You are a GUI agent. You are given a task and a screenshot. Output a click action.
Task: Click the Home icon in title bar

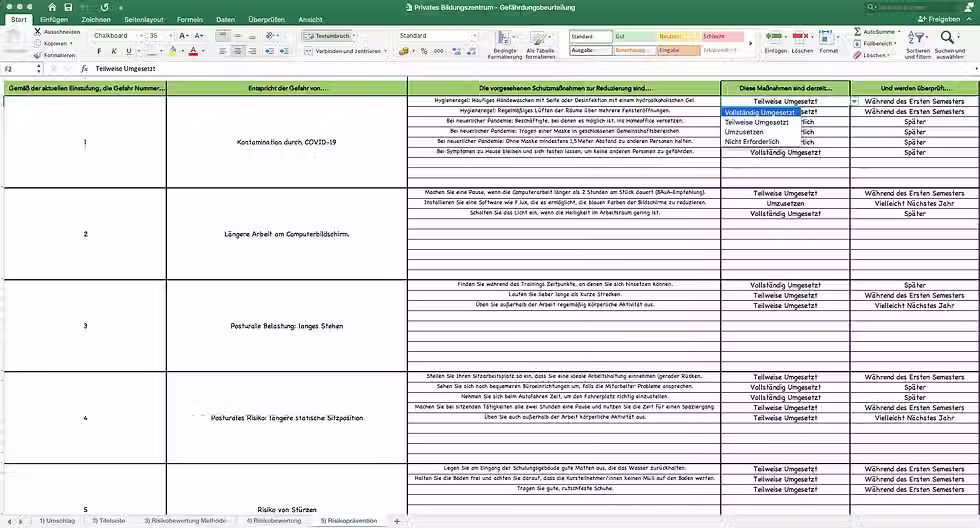[52, 7]
